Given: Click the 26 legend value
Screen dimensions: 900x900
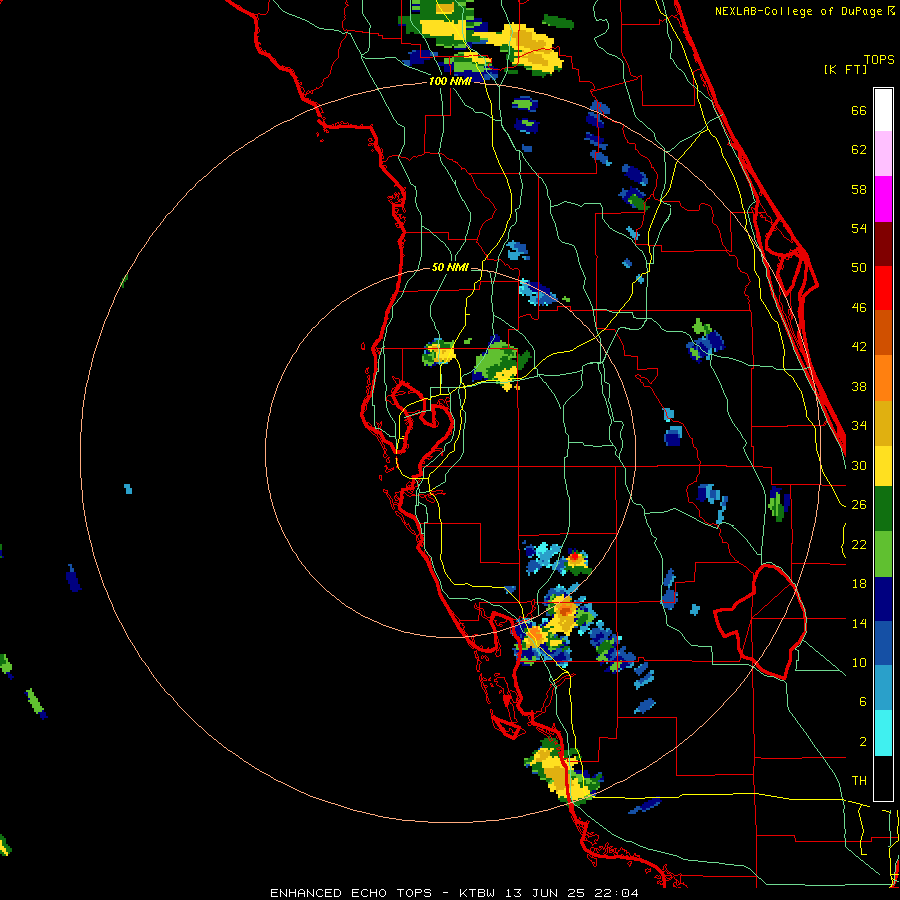Looking at the screenshot, I should point(859,505).
